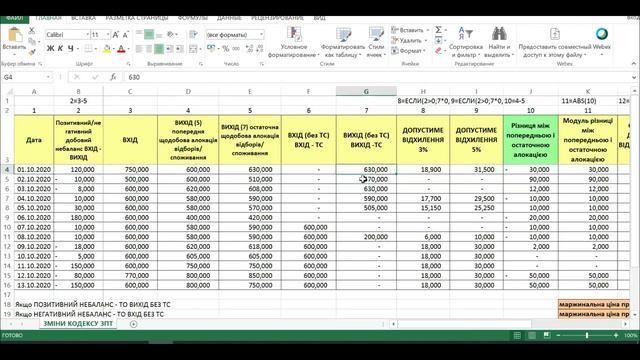640x360 pixels.
Task: Increase font size with the large A icon
Action: (116, 35)
